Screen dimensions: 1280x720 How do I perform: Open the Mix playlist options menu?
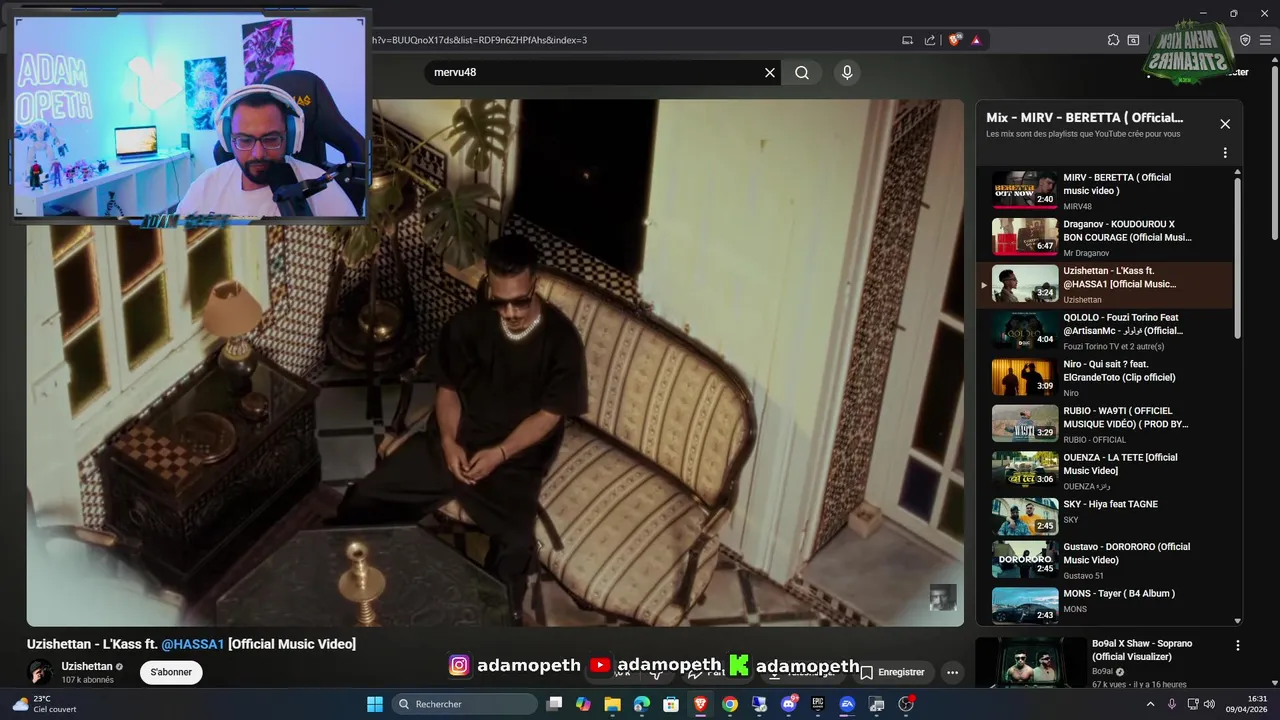pyautogui.click(x=1225, y=153)
